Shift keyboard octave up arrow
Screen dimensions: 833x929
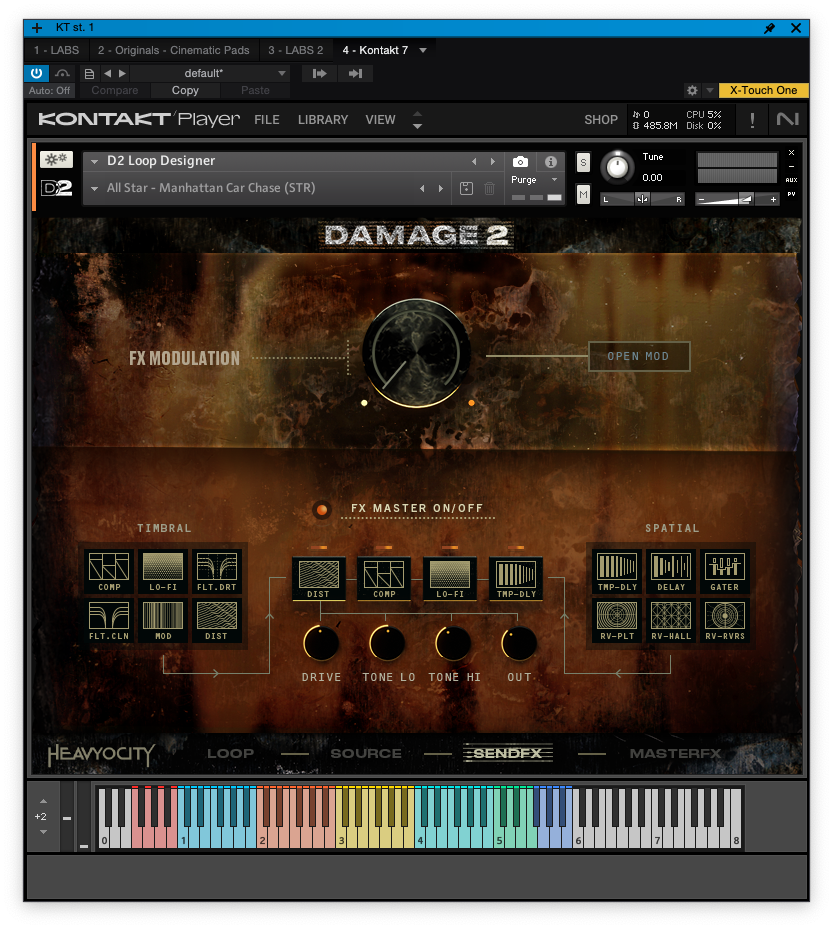(43, 801)
